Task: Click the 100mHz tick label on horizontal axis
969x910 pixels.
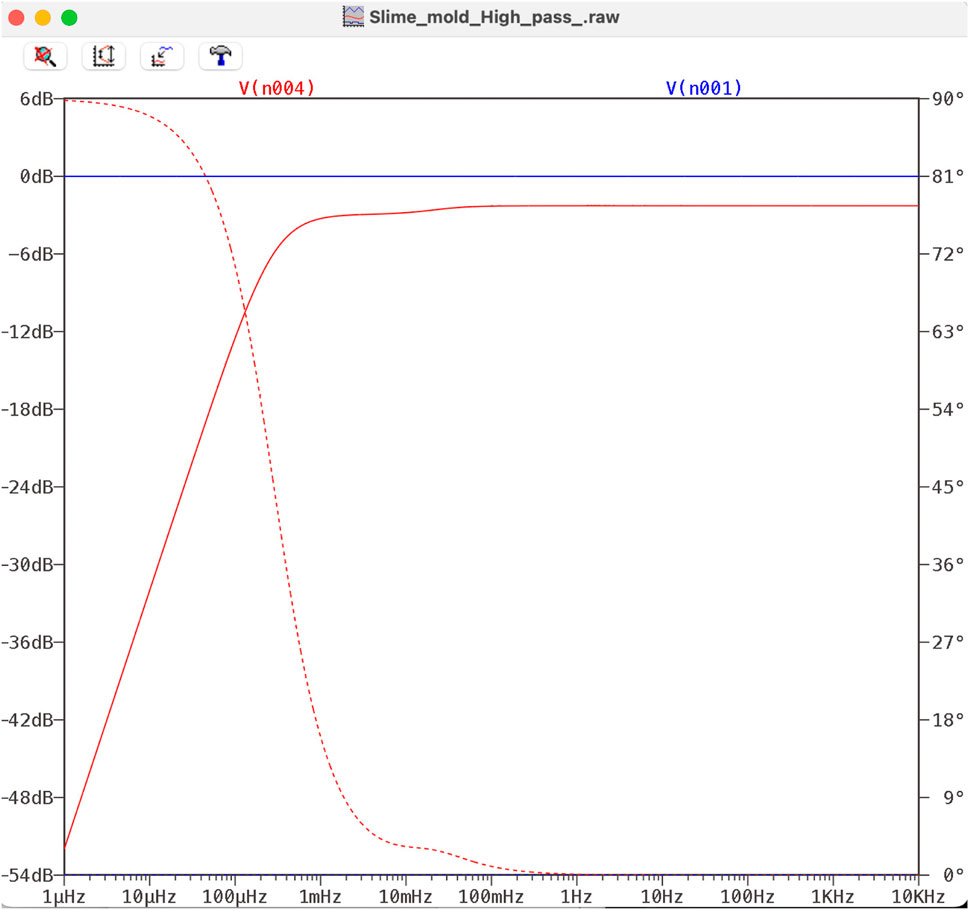Action: pos(490,895)
